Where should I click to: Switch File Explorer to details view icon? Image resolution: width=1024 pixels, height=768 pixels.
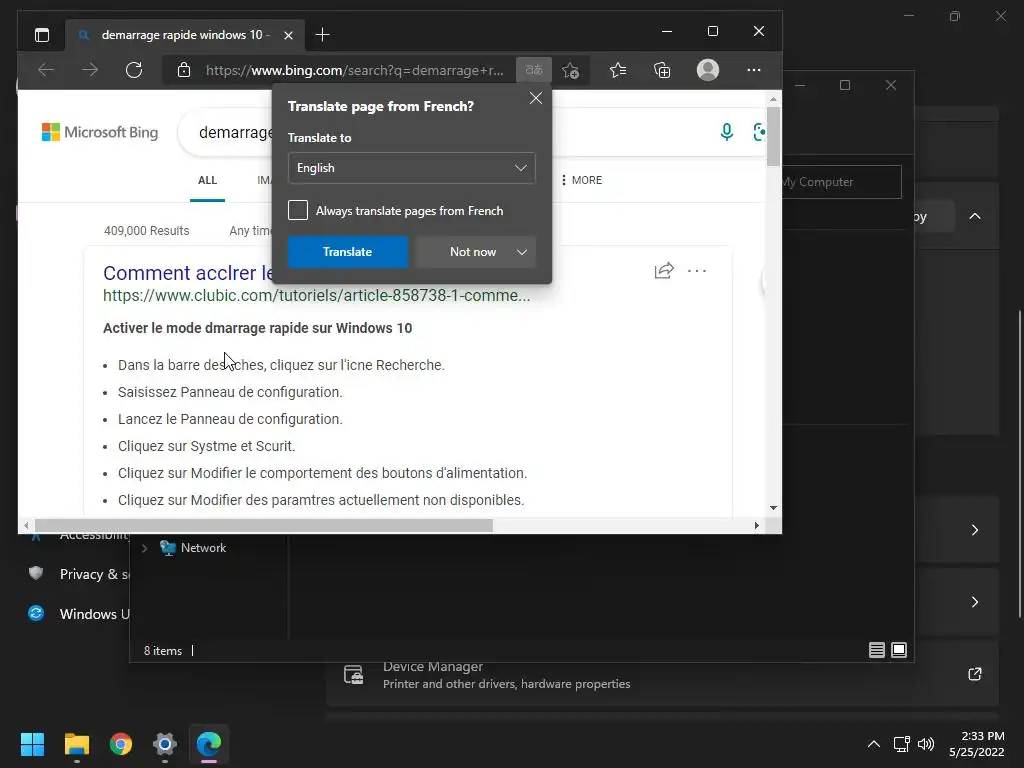pyautogui.click(x=876, y=650)
